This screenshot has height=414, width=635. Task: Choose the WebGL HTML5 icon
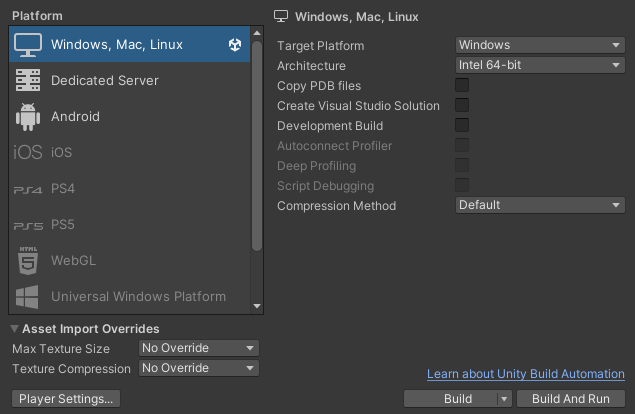(x=28, y=260)
